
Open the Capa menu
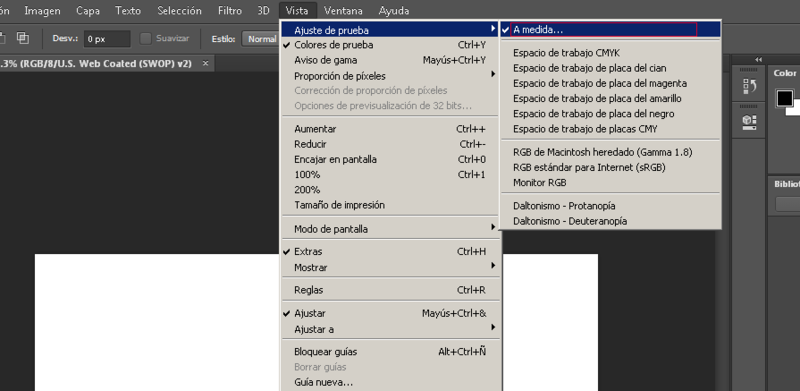[88, 10]
